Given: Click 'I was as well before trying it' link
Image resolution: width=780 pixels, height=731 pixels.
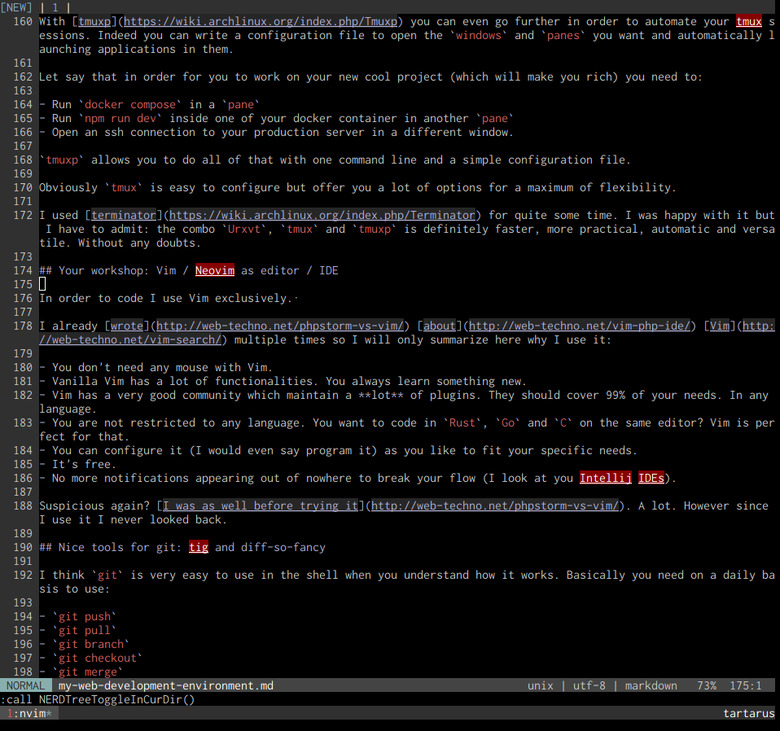Looking at the screenshot, I should pyautogui.click(x=260, y=506).
